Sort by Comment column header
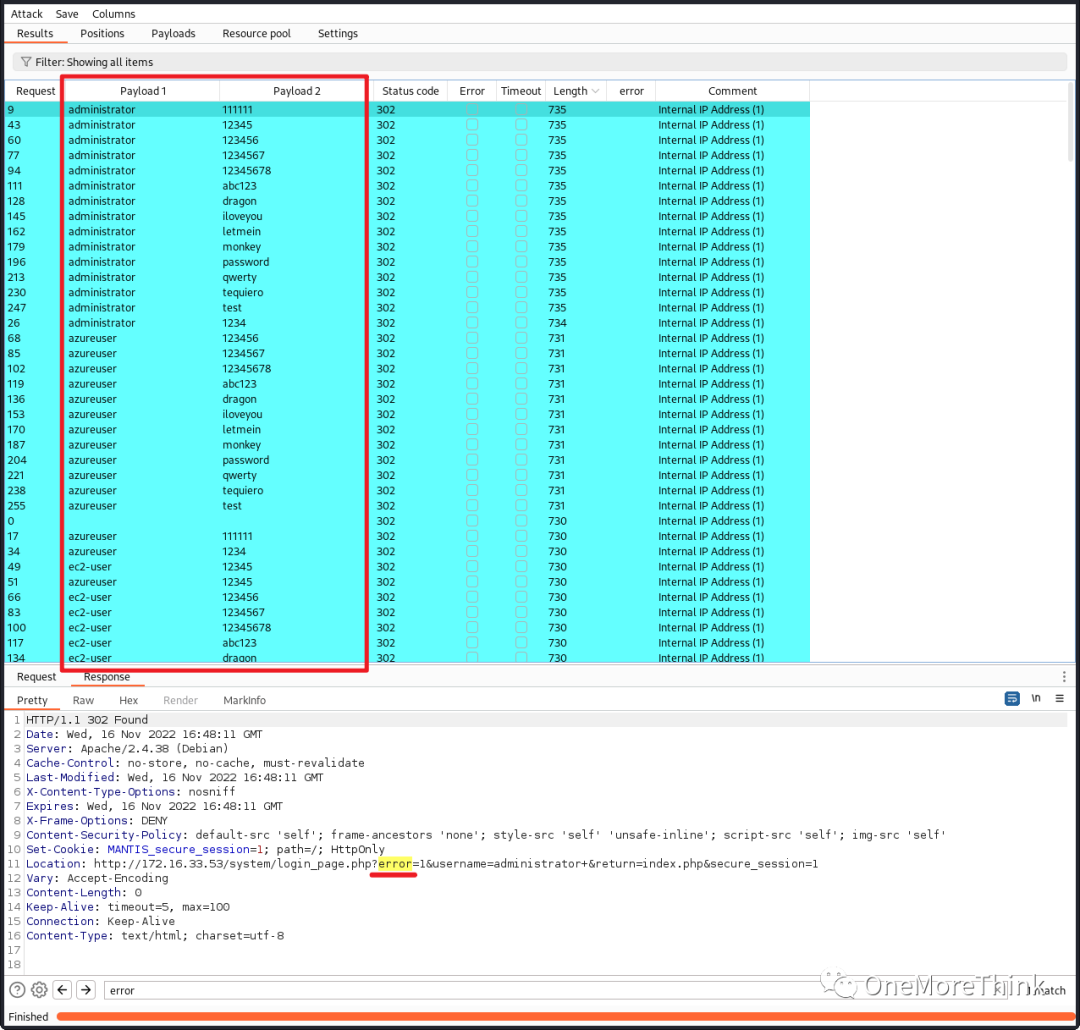Image resolution: width=1080 pixels, height=1030 pixels. click(x=732, y=91)
